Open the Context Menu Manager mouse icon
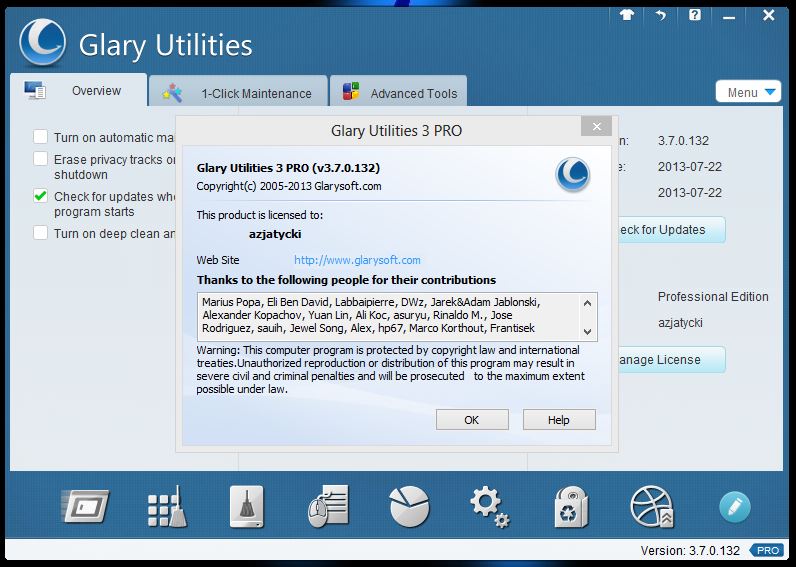Screen dimensions: 796x567 (328, 507)
